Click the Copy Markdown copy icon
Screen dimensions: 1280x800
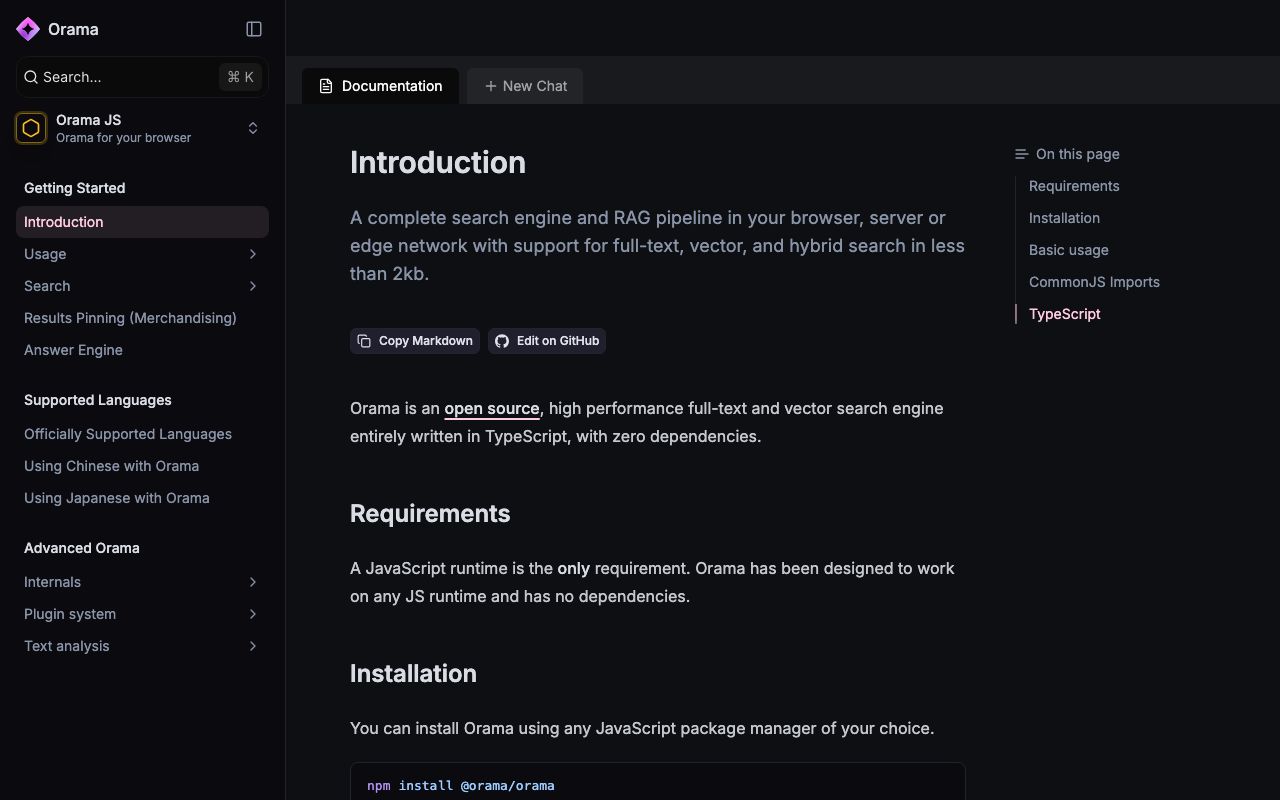click(364, 341)
